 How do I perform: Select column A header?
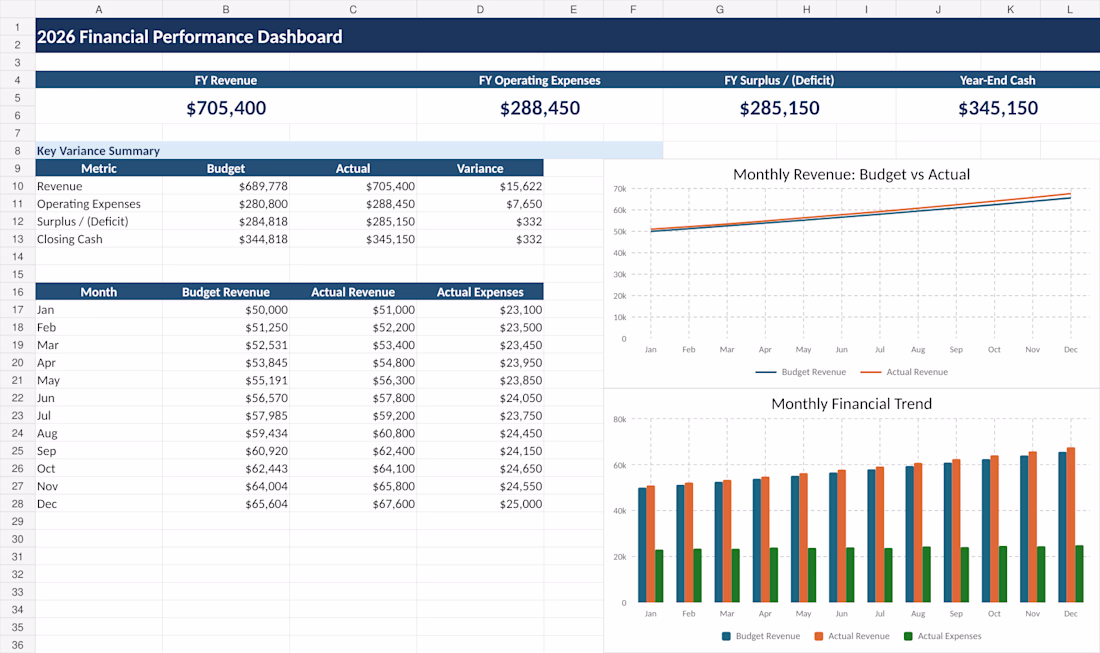pyautogui.click(x=99, y=9)
